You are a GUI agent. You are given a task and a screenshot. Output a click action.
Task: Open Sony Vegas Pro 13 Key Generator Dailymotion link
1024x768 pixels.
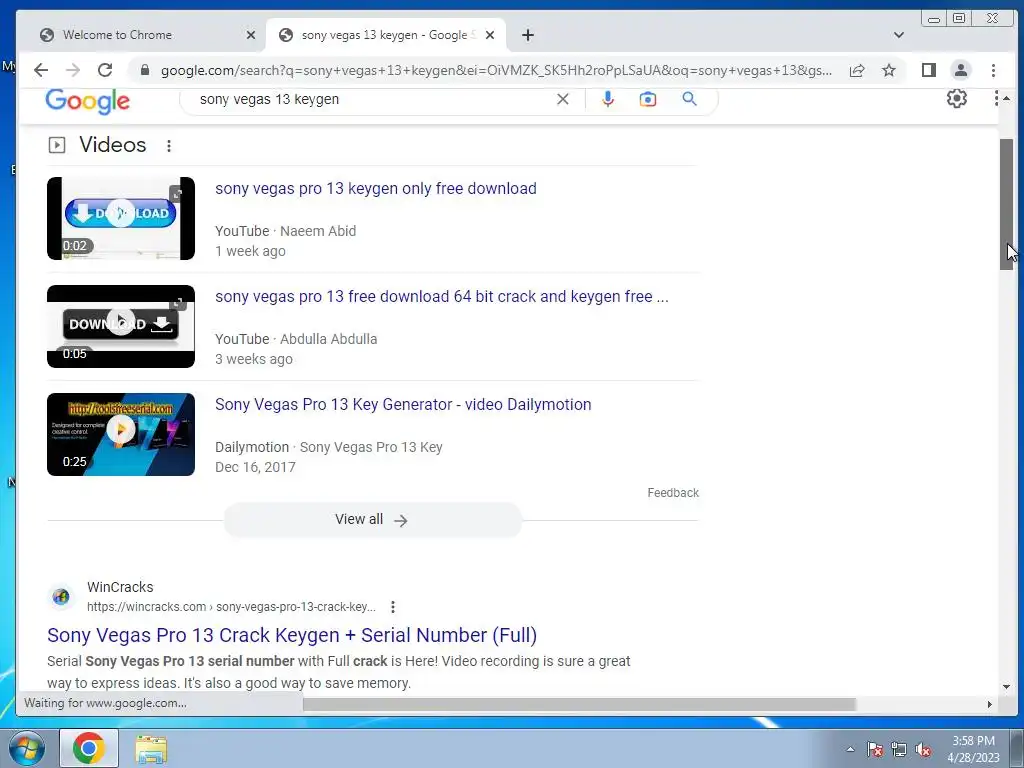click(x=403, y=405)
